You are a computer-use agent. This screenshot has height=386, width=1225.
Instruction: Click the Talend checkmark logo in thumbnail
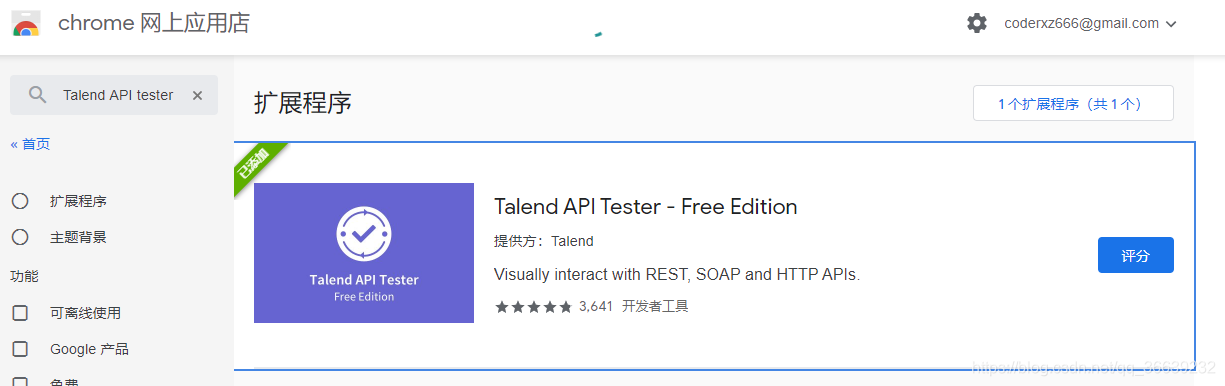(364, 234)
